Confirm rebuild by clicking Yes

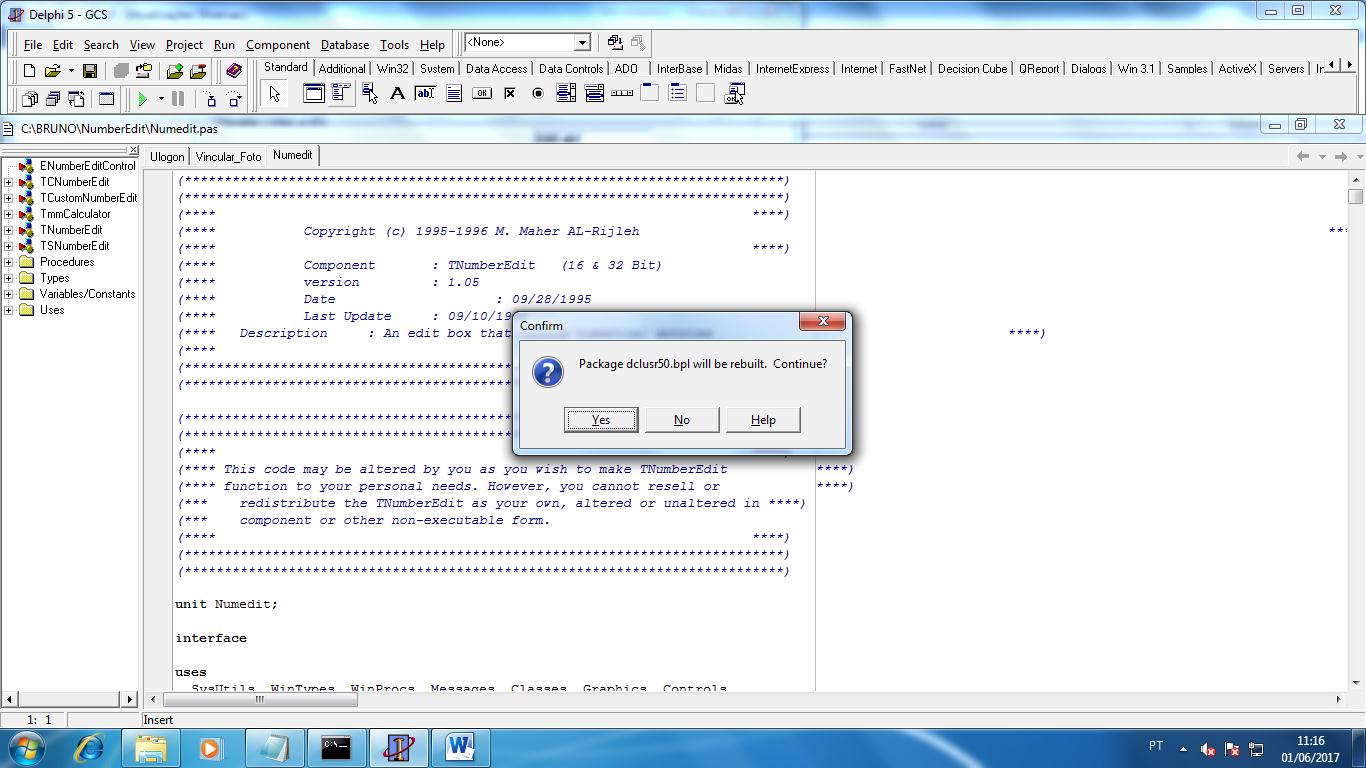[601, 420]
